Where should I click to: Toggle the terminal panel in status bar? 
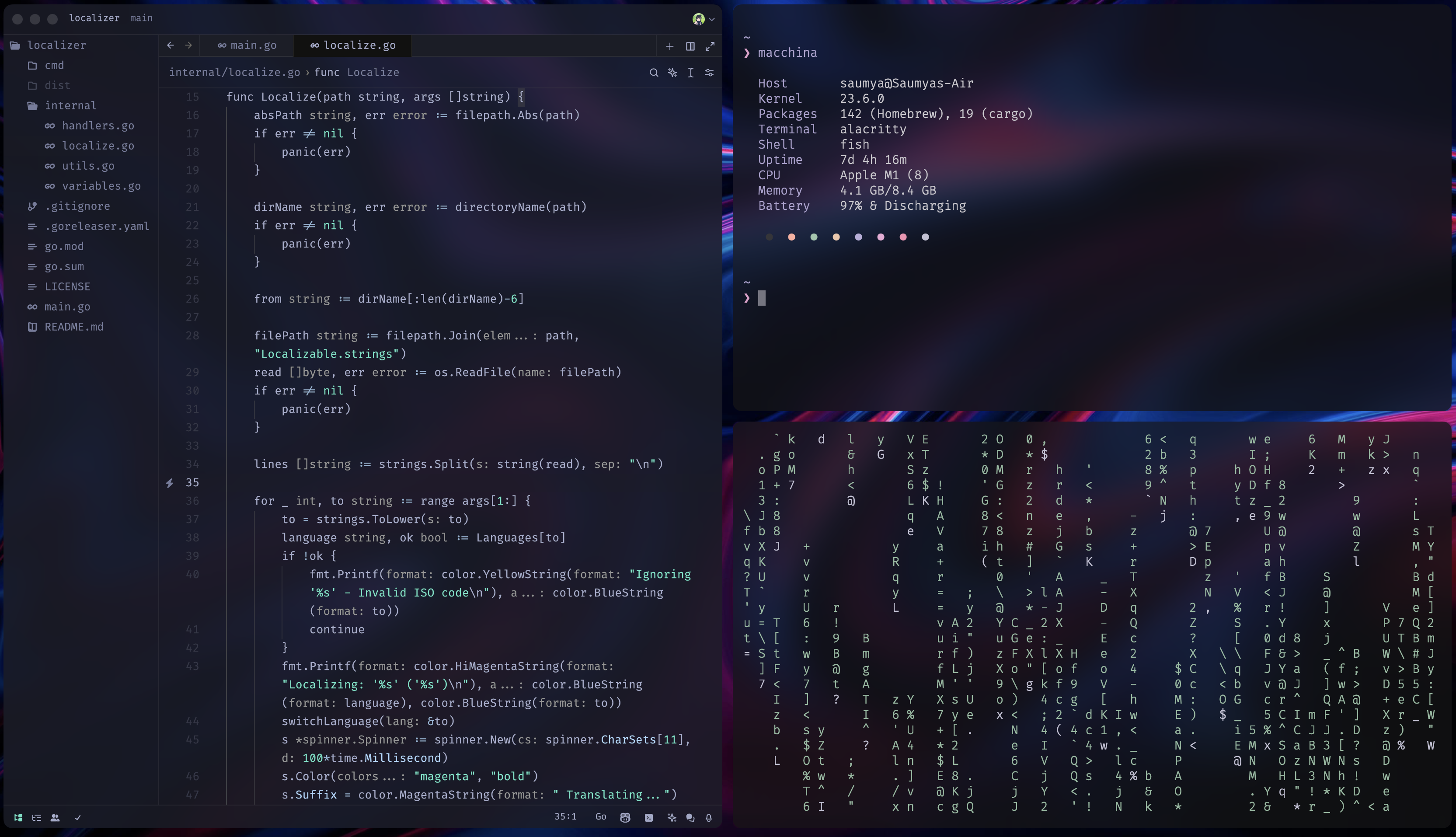[649, 817]
